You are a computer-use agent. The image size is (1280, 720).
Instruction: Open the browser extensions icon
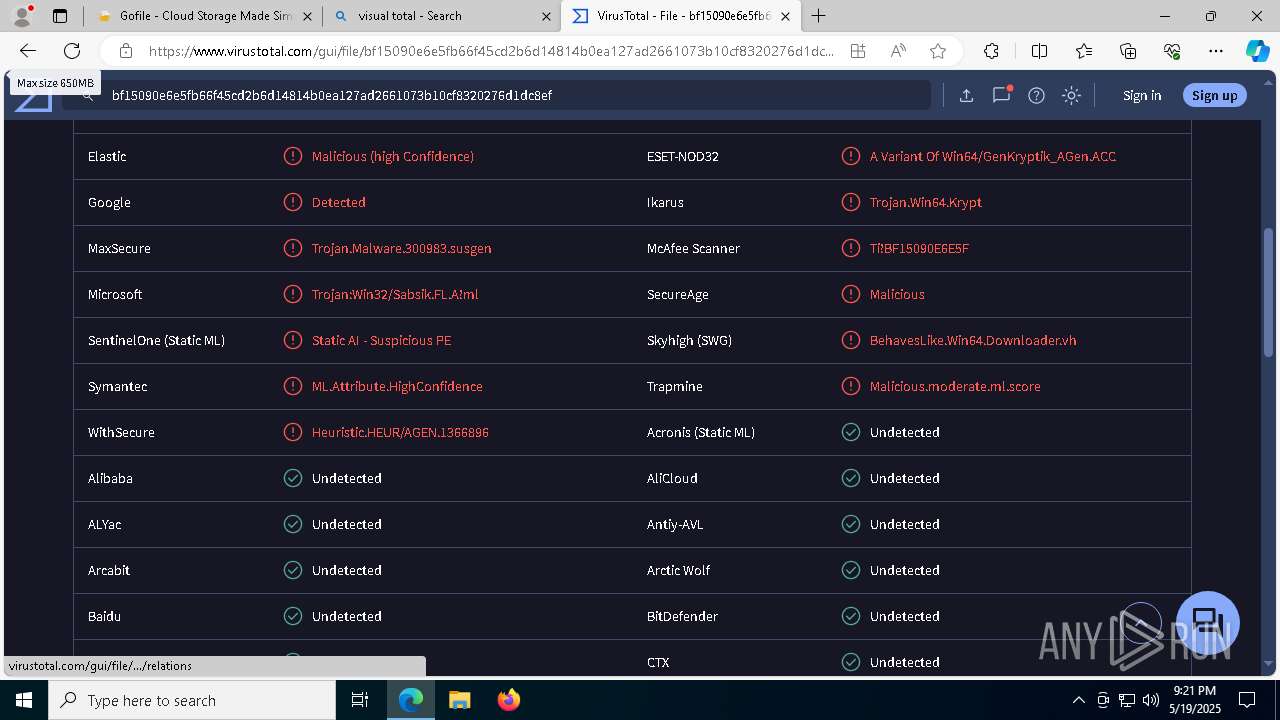[991, 51]
